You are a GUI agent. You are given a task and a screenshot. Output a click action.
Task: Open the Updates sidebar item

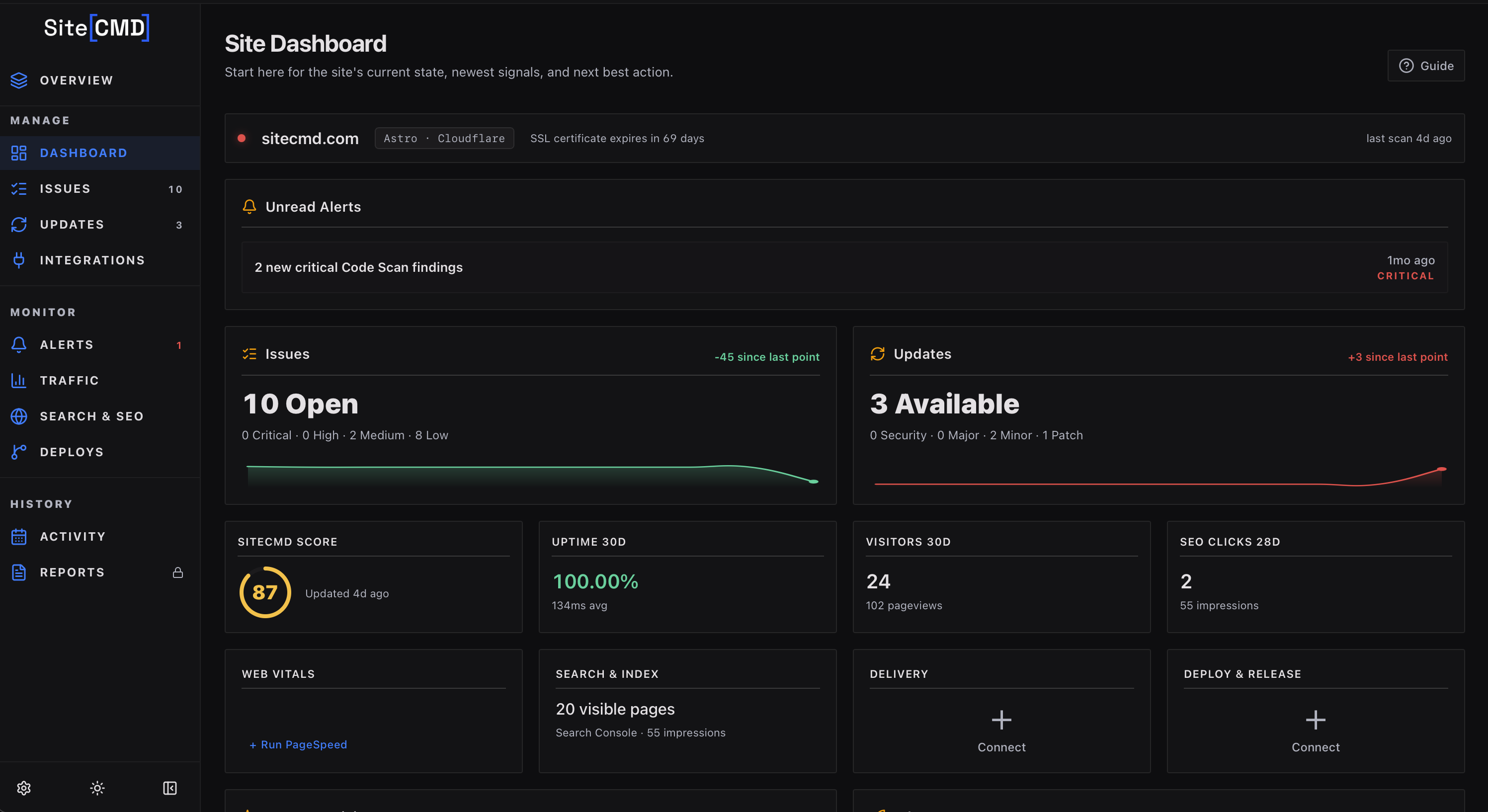pos(100,225)
